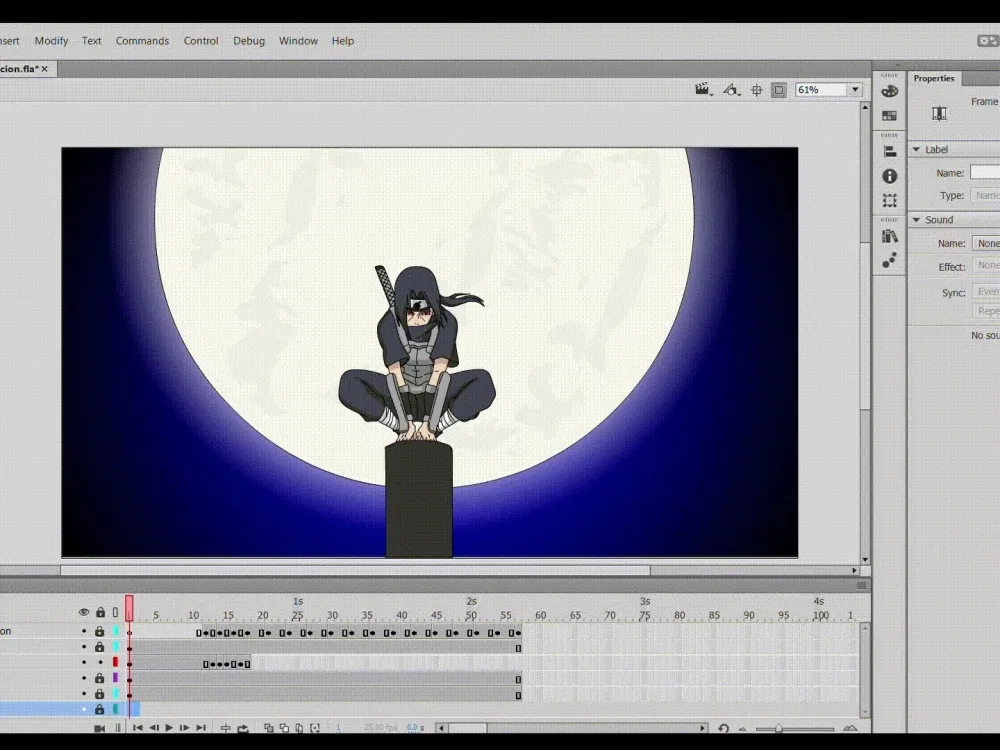Click the red layer outline color swatch
Viewport: 1000px width, 750px height.
click(x=115, y=663)
